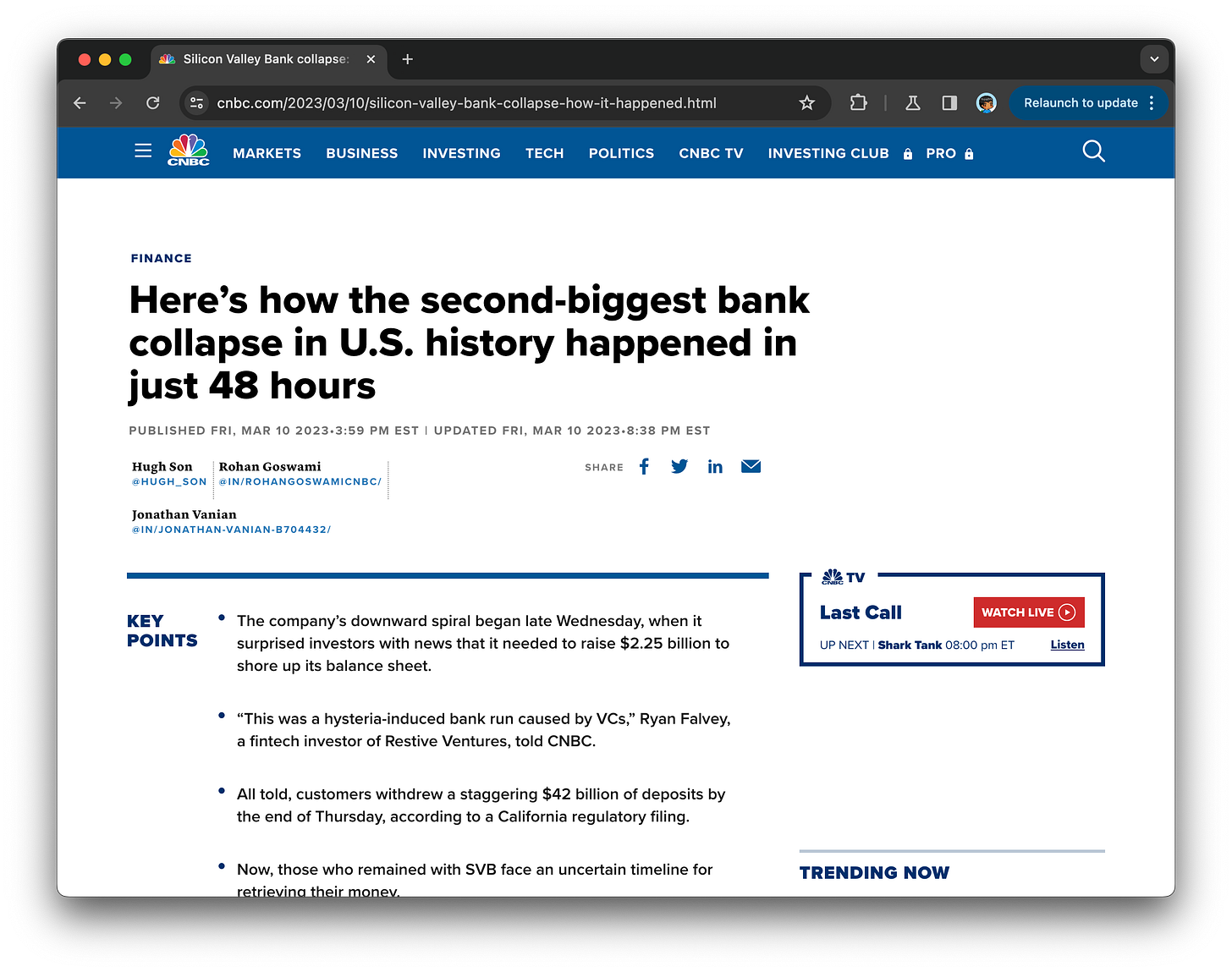This screenshot has height=972, width=1232.
Task: Close Silicon Valley Bank collapse tab
Action: (x=371, y=59)
